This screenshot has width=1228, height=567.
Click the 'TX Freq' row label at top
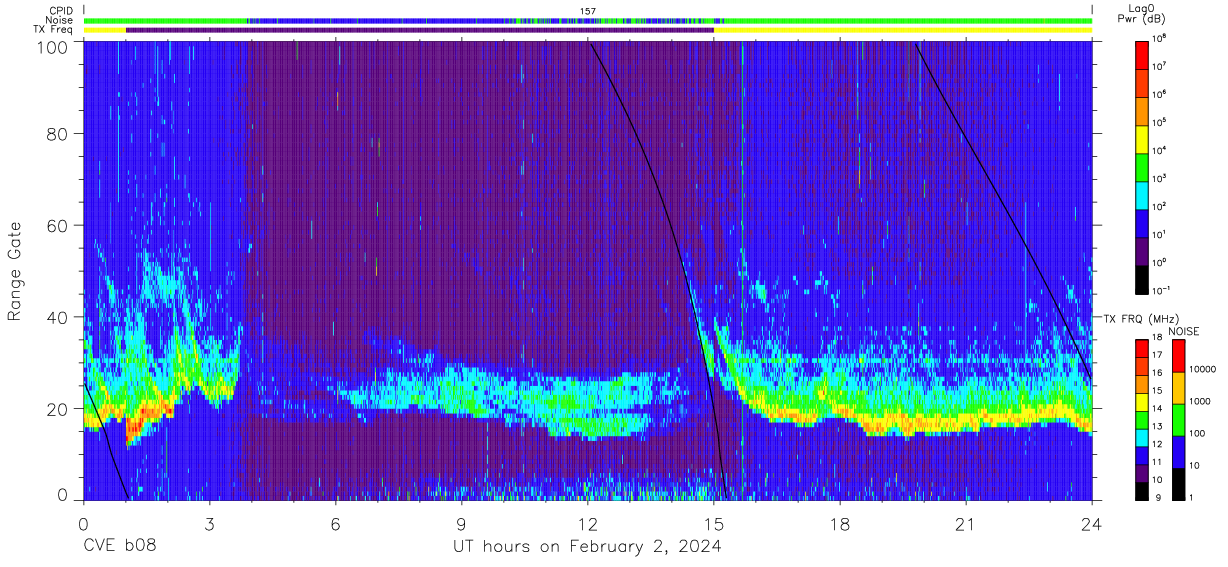(53, 30)
